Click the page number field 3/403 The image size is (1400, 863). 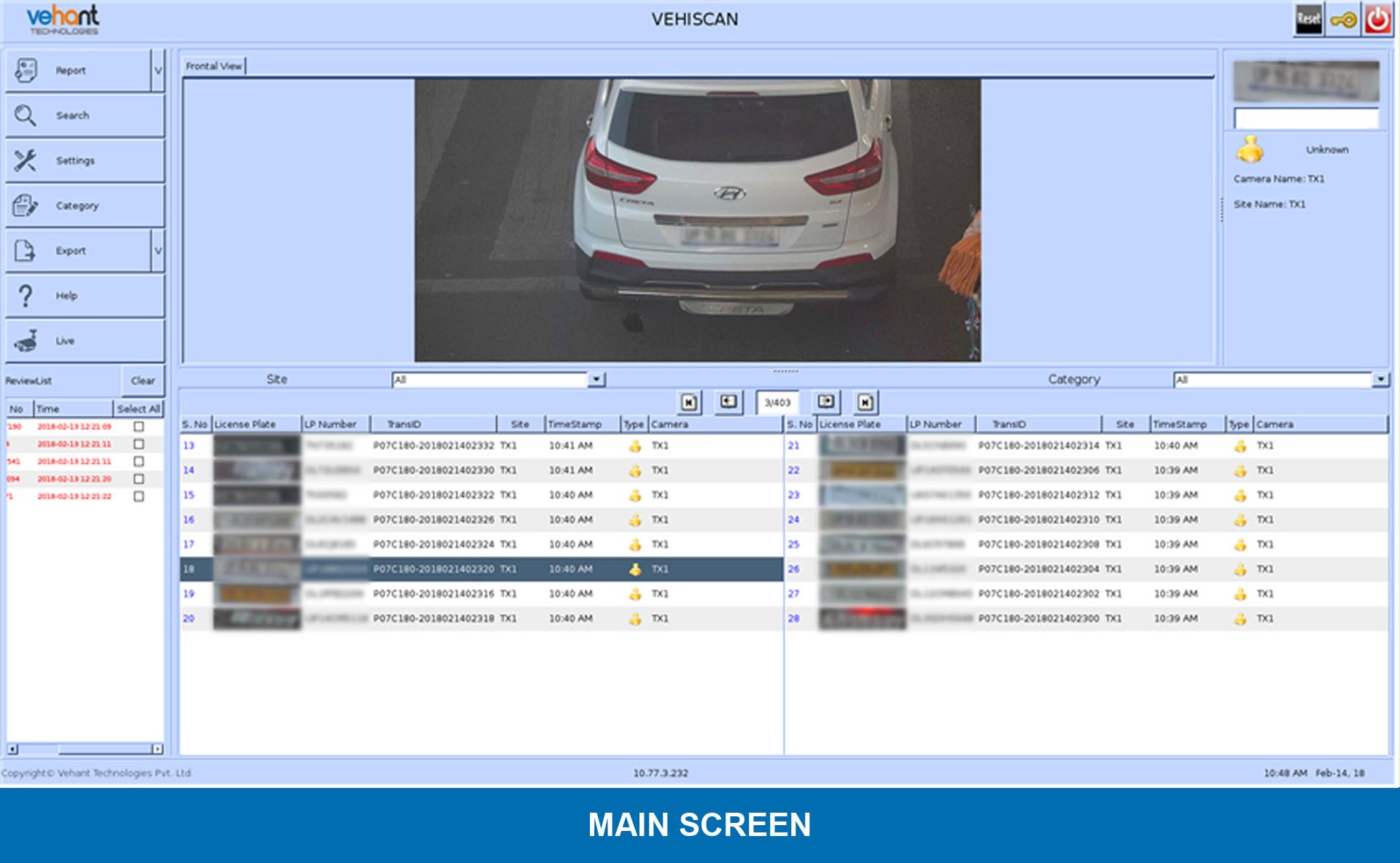777,402
